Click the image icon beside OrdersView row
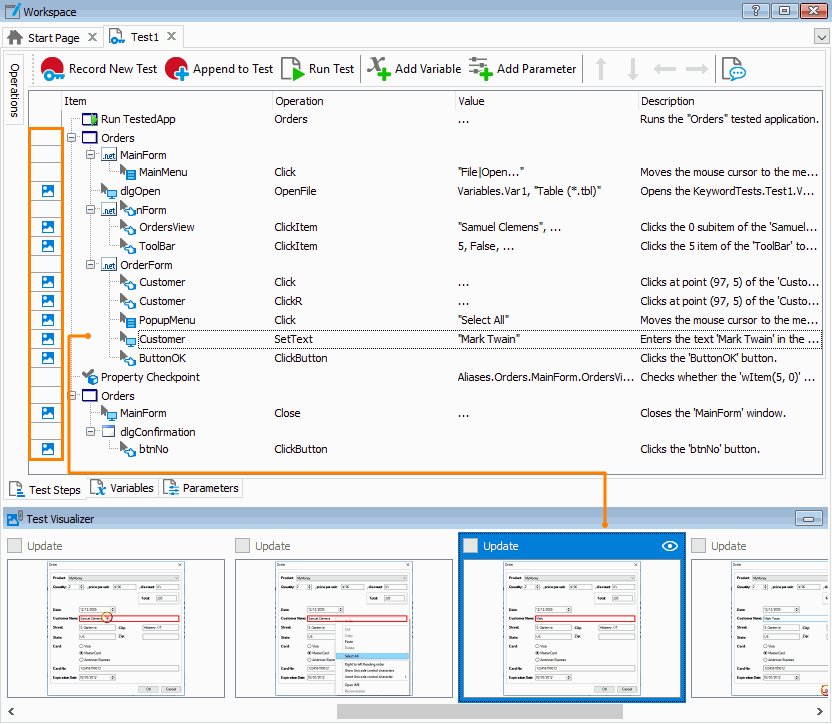The width and height of the screenshot is (832, 724). pos(48,227)
